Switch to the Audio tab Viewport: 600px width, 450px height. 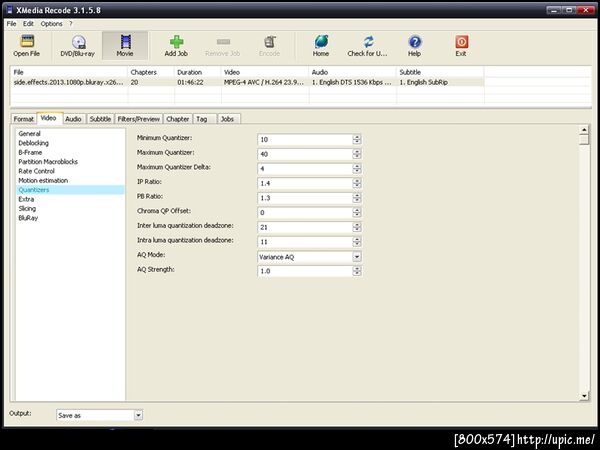coord(73,119)
